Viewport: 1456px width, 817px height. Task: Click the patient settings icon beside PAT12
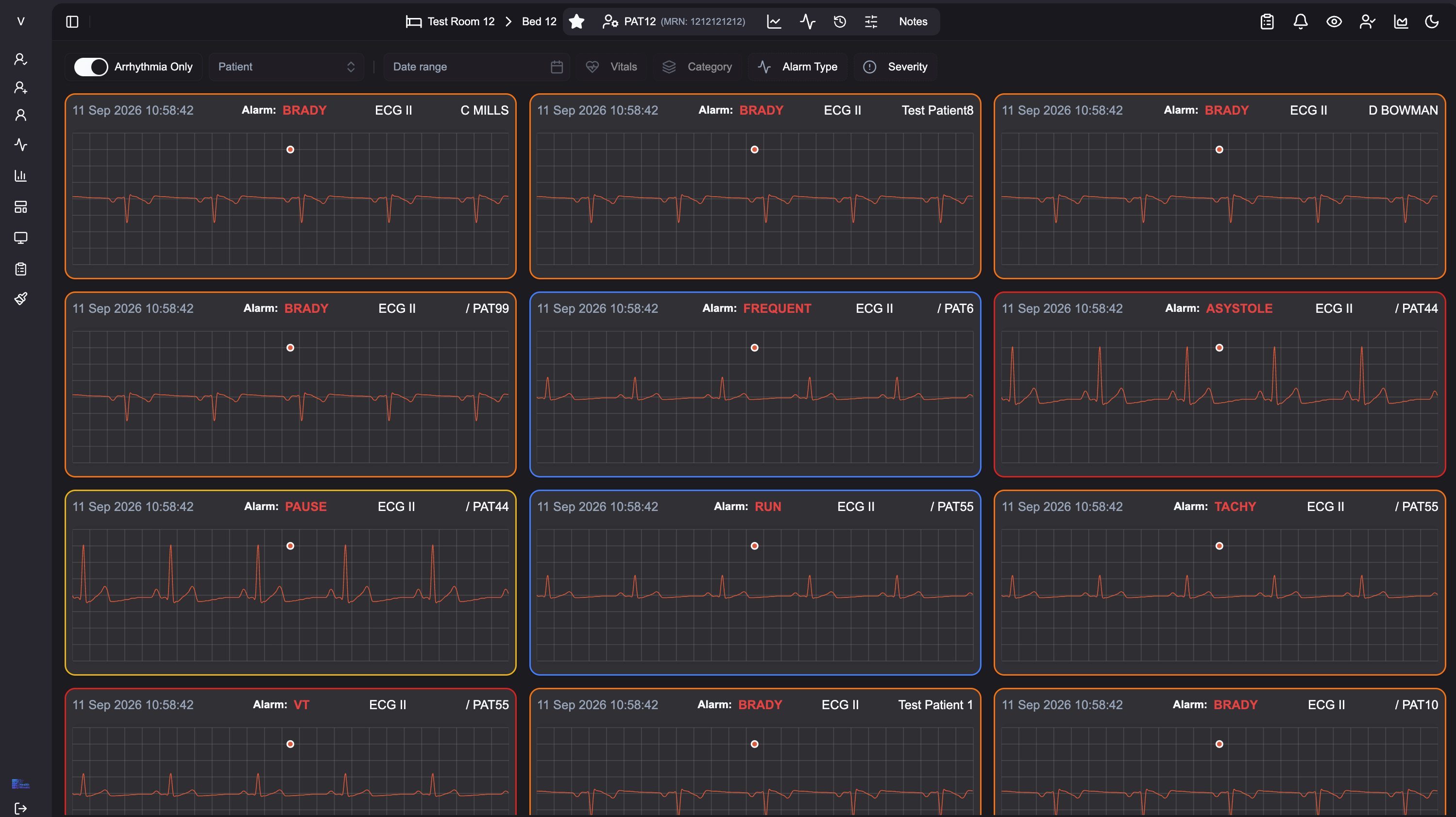610,21
